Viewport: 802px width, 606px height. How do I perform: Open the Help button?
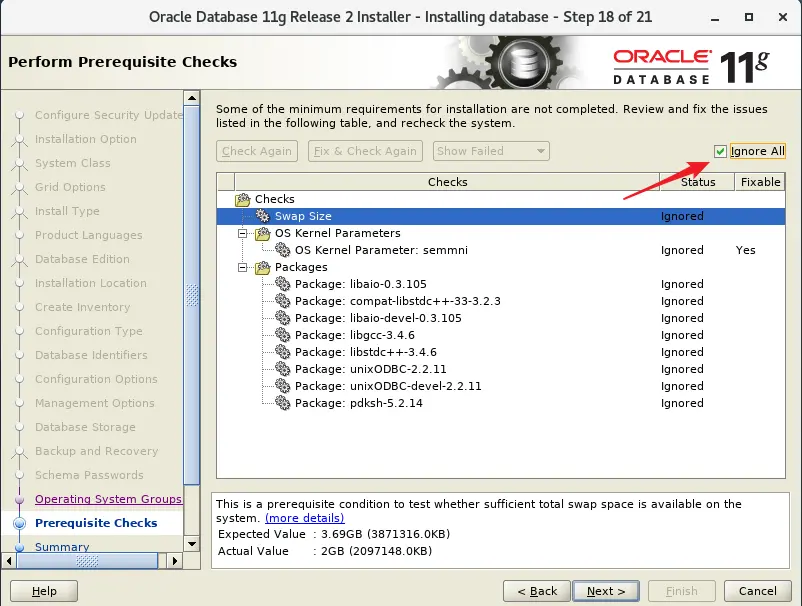coord(44,591)
